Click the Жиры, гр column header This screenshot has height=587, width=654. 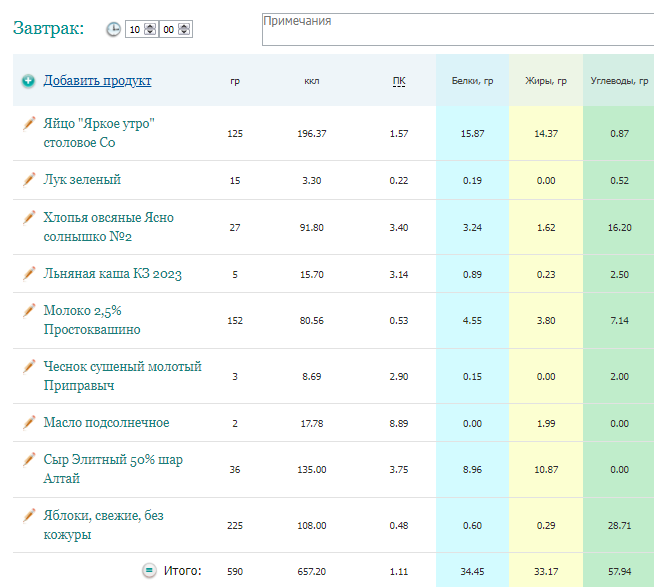546,81
